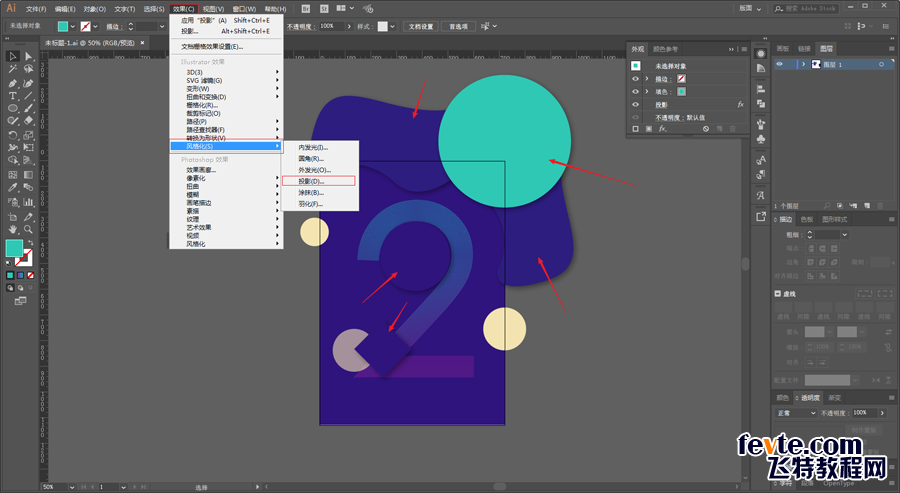Select the Artboard tool
Screen dimensions: 900x493
[12, 217]
